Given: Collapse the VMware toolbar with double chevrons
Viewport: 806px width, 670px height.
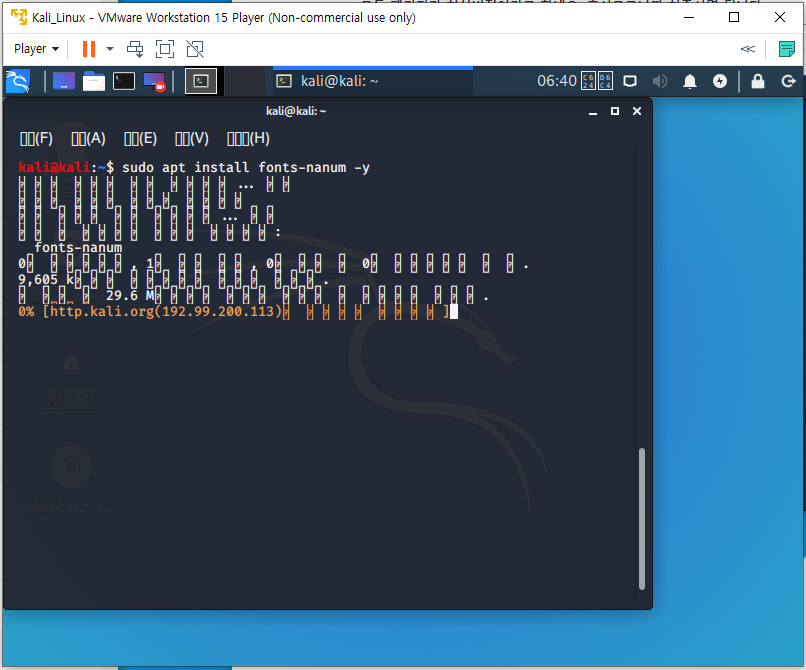Looking at the screenshot, I should pyautogui.click(x=747, y=49).
